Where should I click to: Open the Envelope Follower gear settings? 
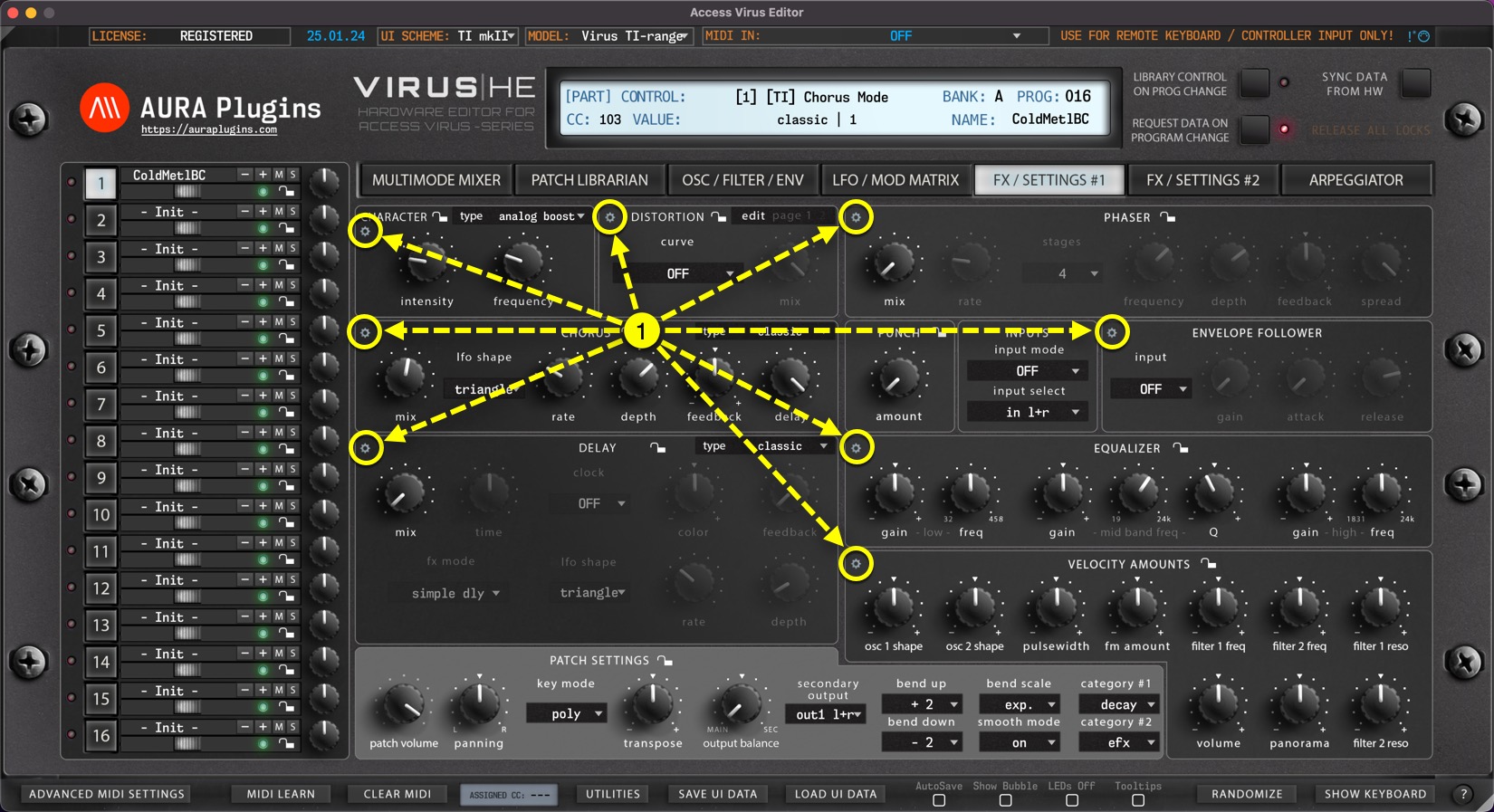click(x=1112, y=332)
